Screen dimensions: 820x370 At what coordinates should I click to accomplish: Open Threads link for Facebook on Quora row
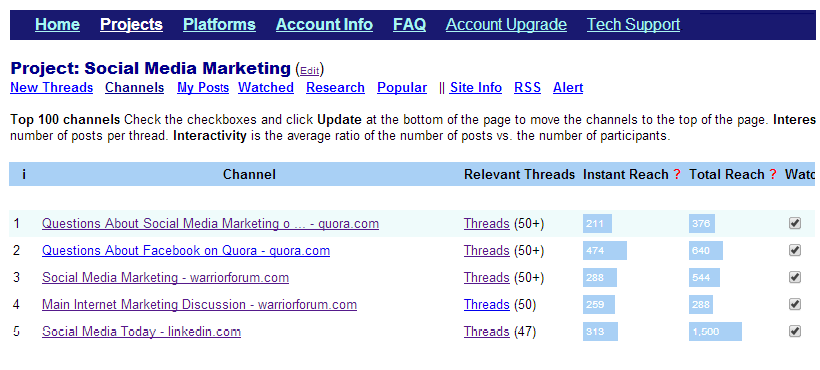pyautogui.click(x=486, y=250)
